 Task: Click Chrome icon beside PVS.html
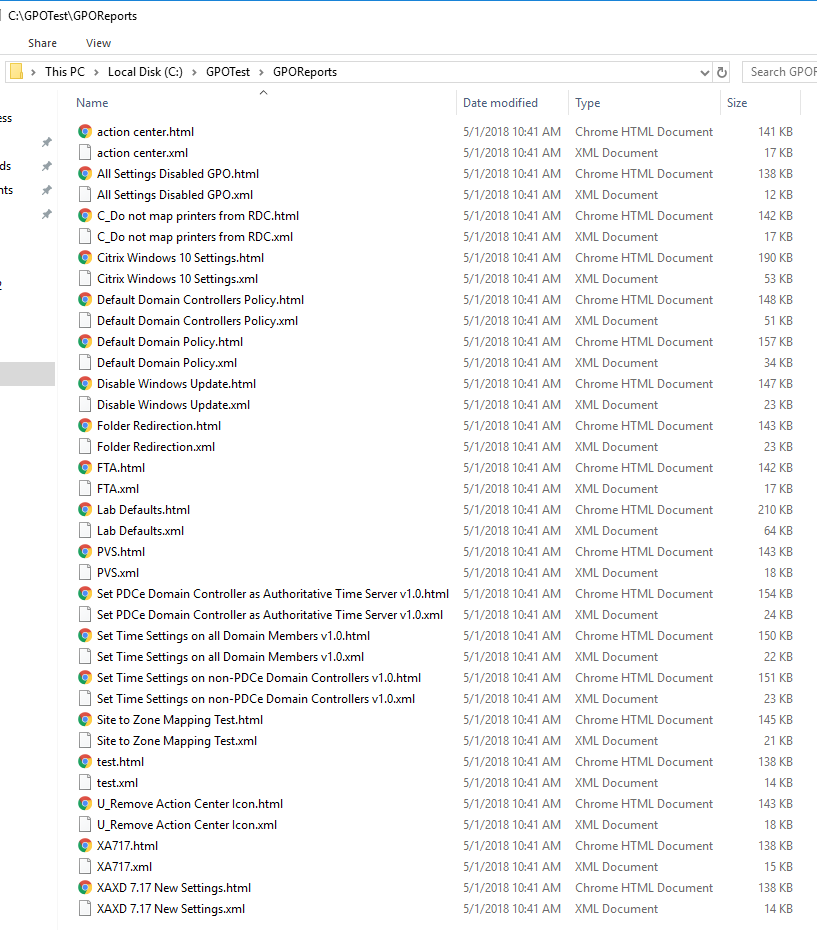pyautogui.click(x=85, y=552)
